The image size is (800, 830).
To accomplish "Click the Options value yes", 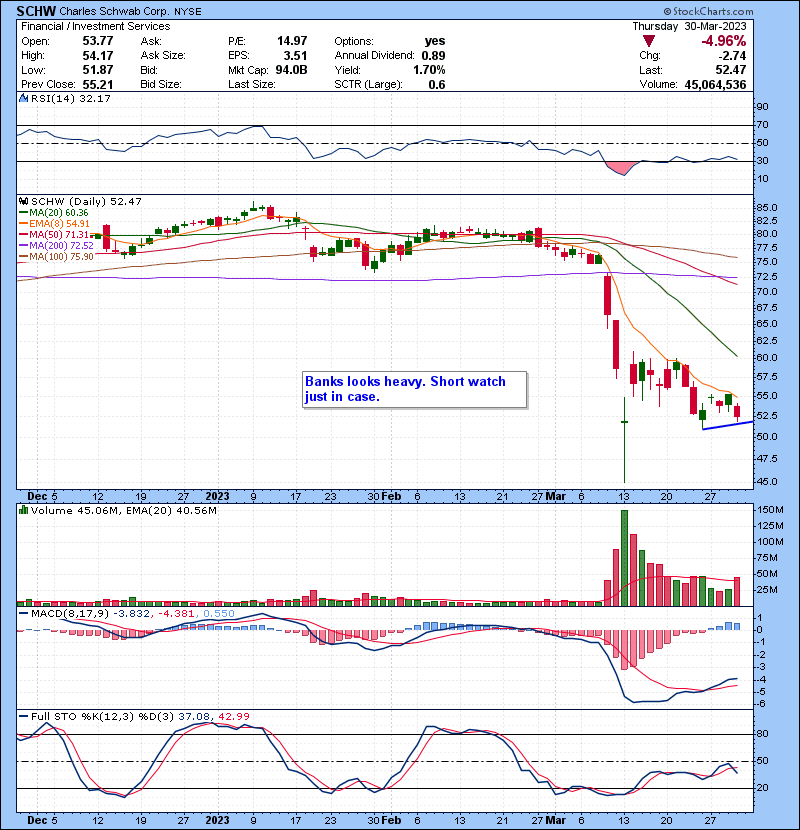I will 435,41.
